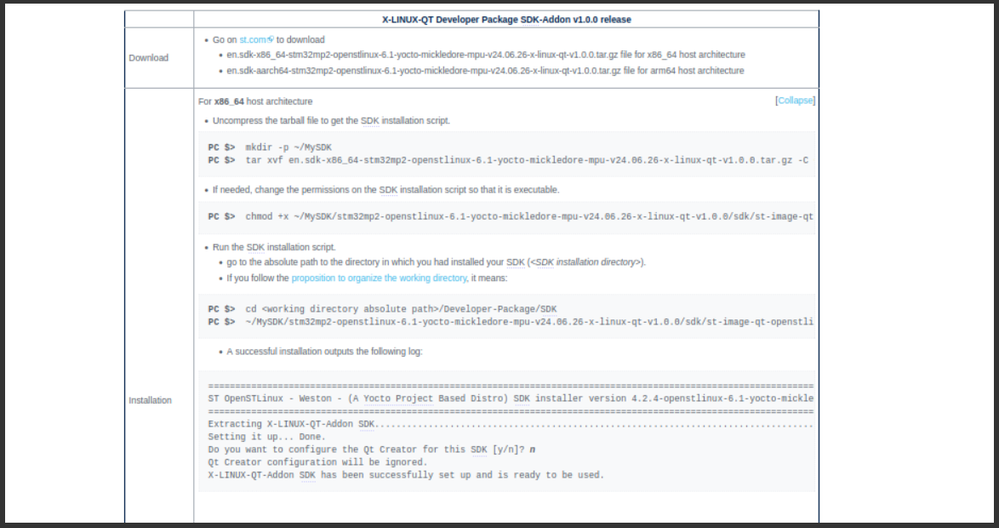The height and width of the screenshot is (528, 999).
Task: Collapse the x86_64 host architecture section
Action: [x=795, y=101]
